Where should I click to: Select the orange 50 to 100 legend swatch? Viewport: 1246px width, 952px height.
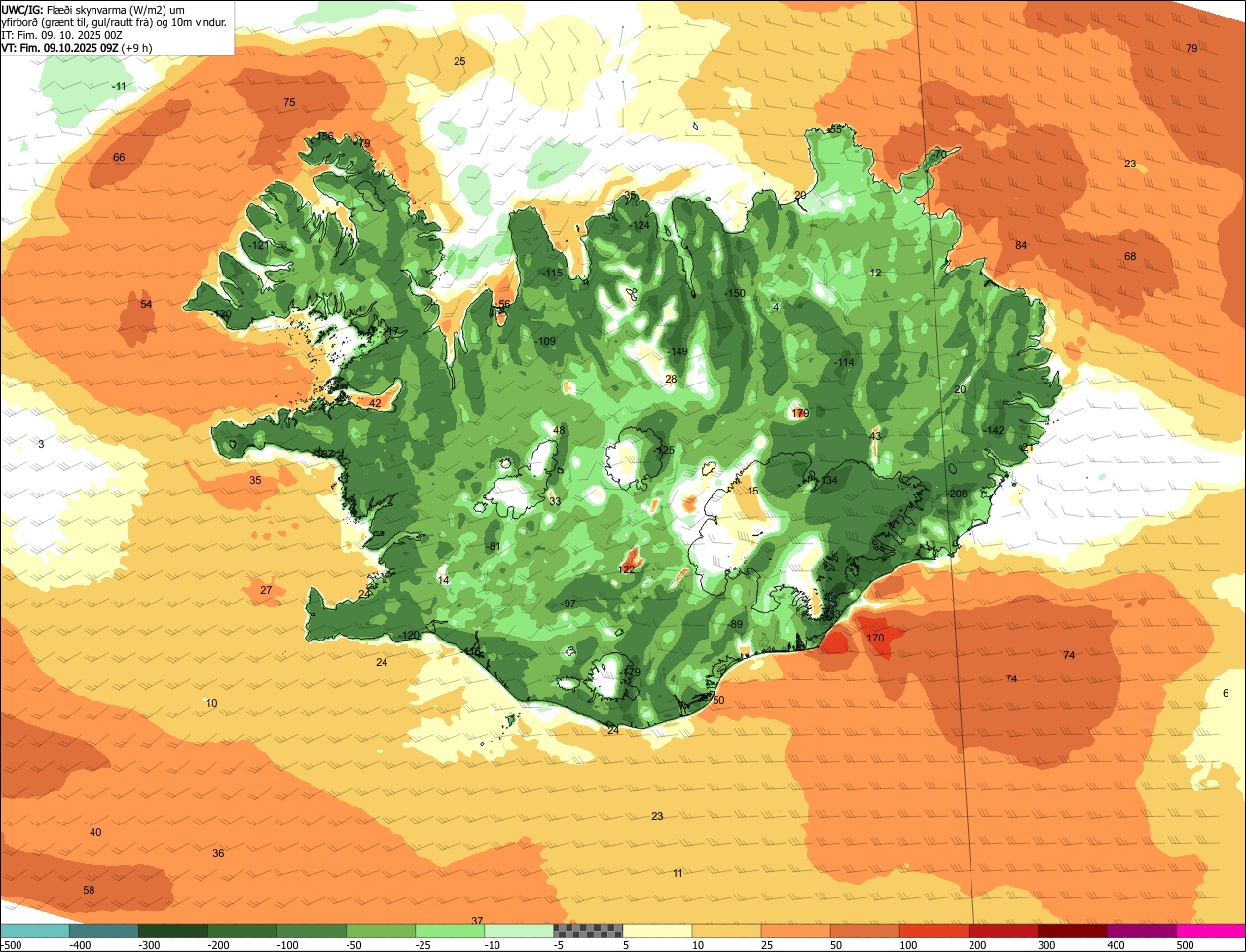pyautogui.click(x=864, y=931)
